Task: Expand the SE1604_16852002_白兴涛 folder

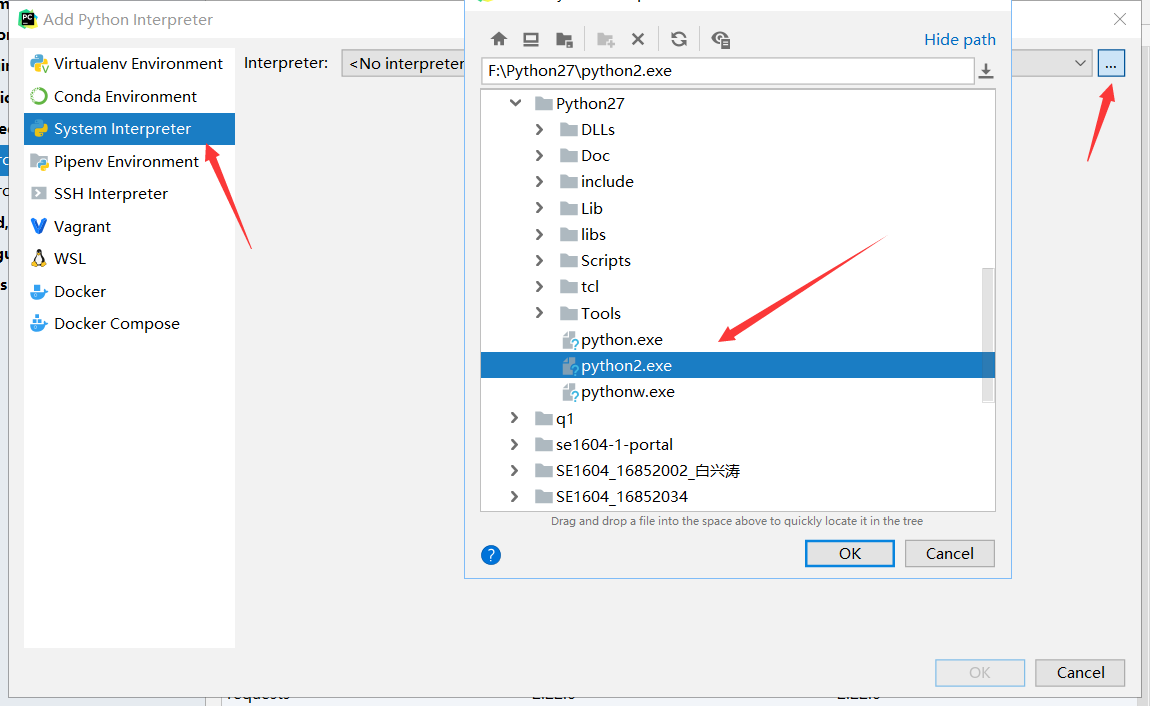Action: tap(514, 471)
